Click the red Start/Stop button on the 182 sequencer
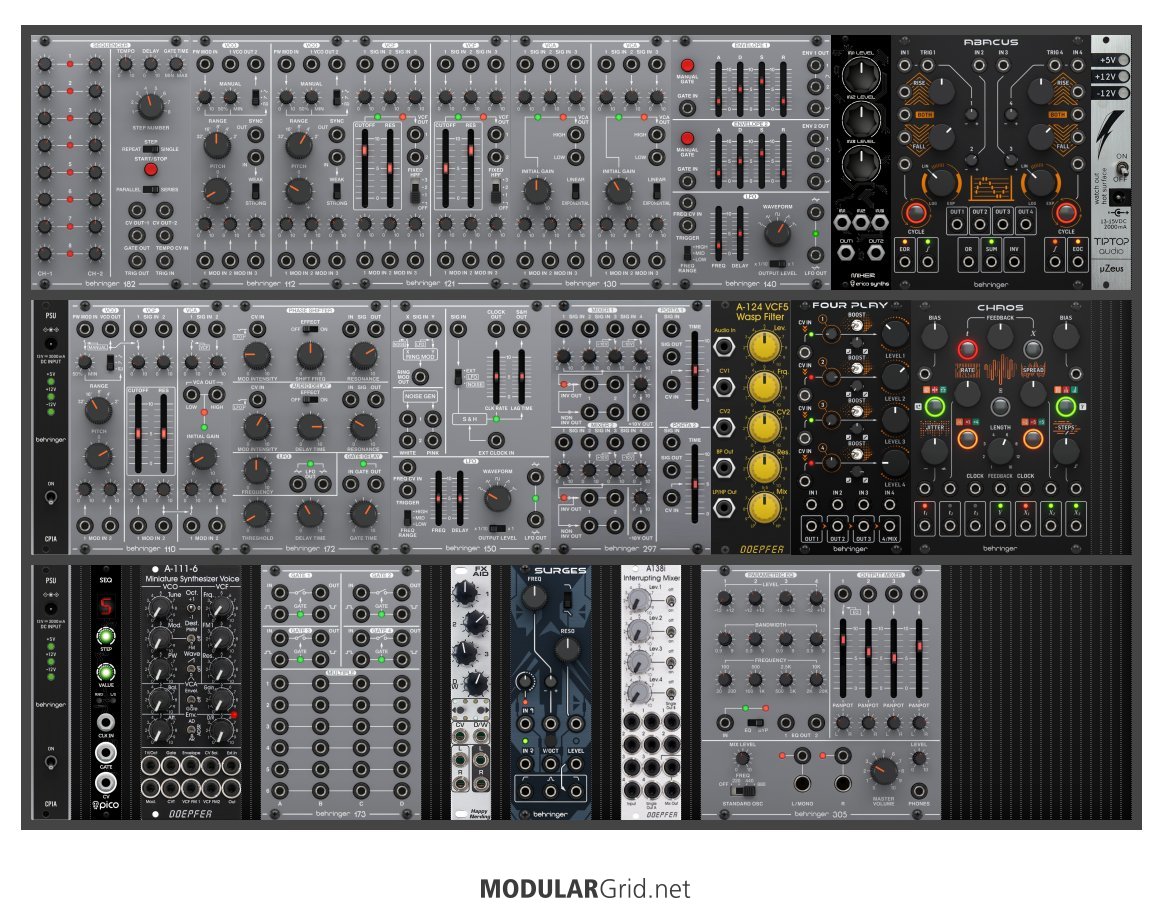 [150, 169]
